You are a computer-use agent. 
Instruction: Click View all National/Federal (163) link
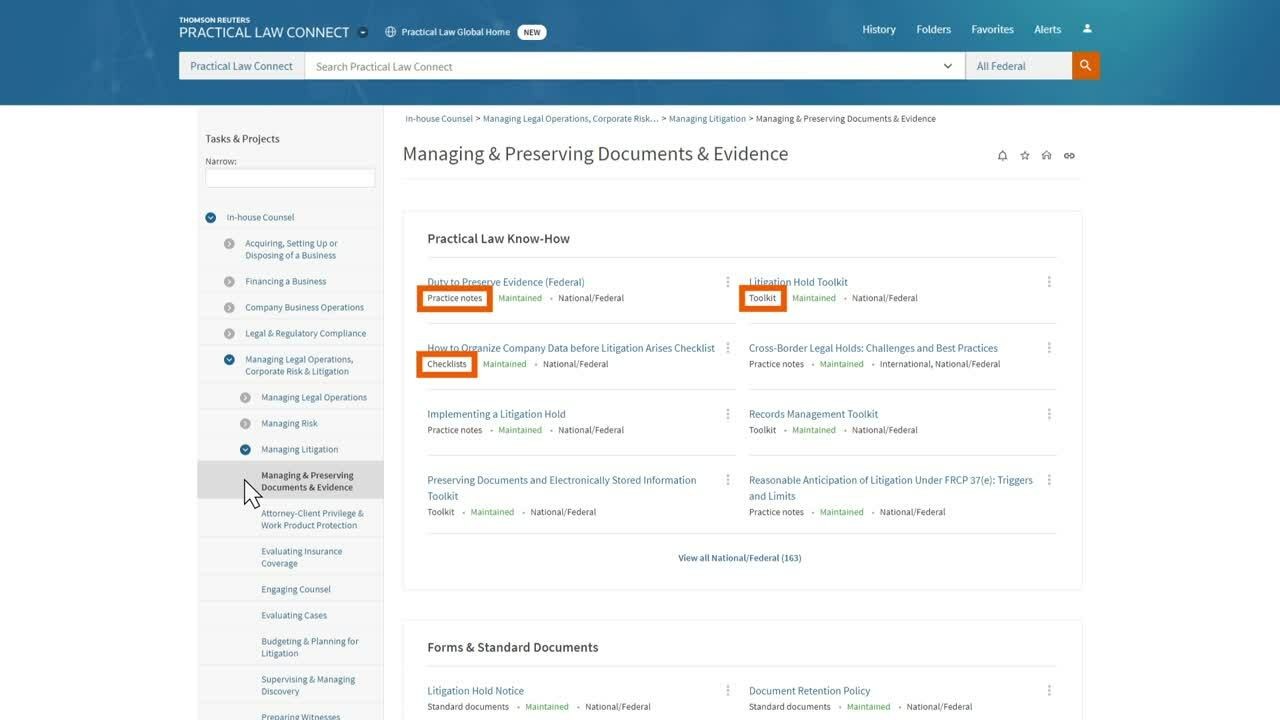[739, 558]
